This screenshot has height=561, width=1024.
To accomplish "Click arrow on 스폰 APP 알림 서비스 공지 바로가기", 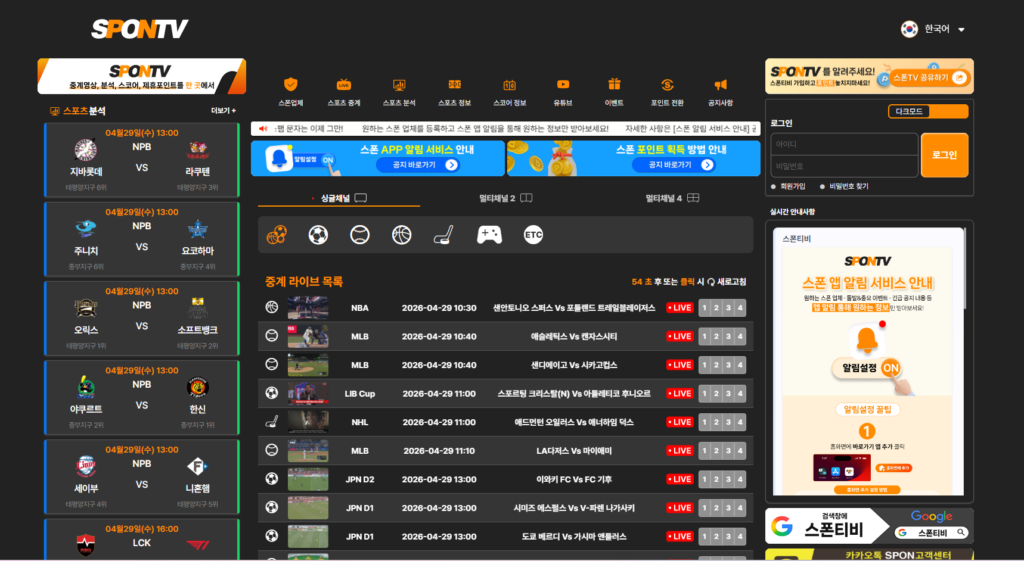I will [451, 165].
